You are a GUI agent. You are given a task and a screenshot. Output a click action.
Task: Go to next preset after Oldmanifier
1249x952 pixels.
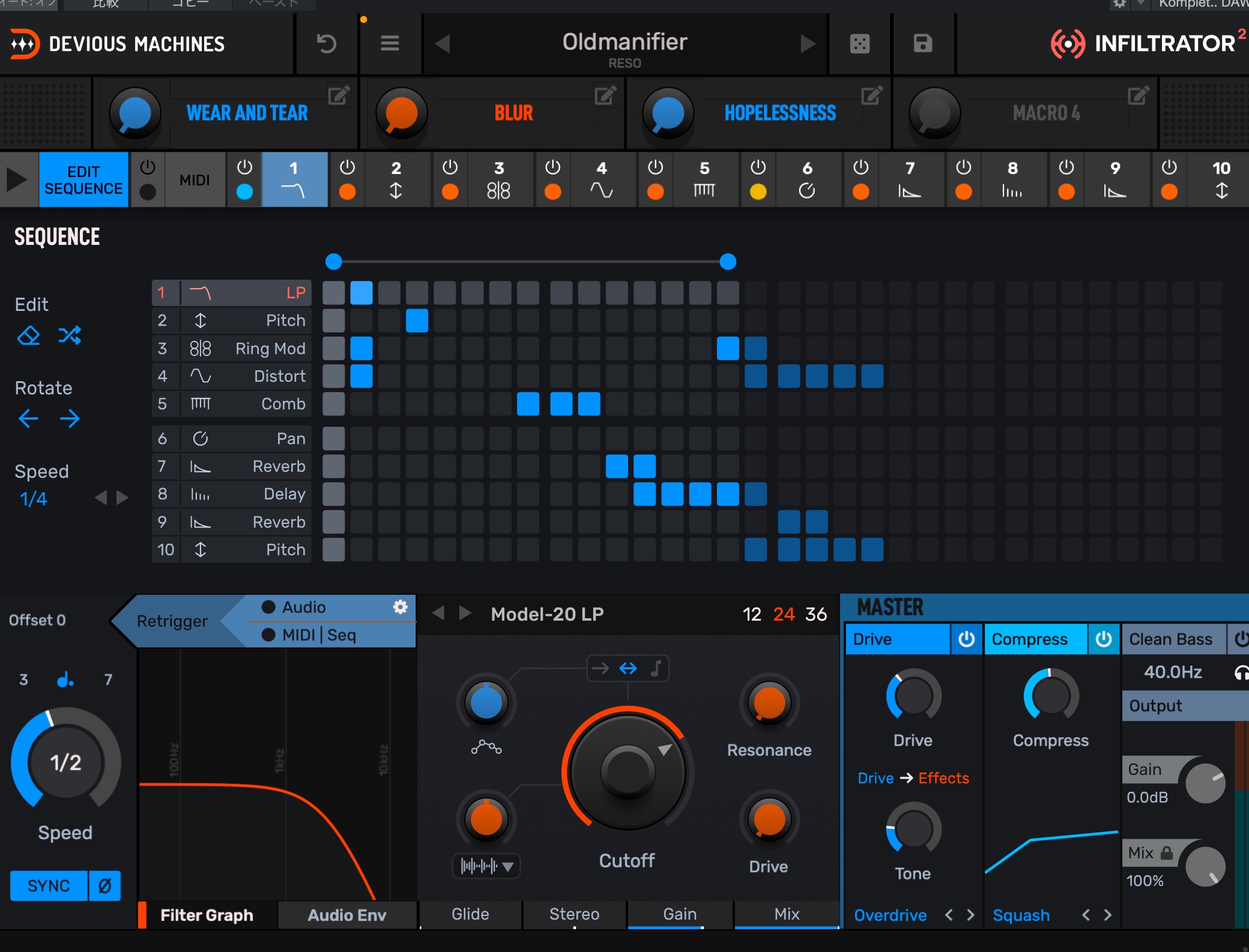(808, 44)
